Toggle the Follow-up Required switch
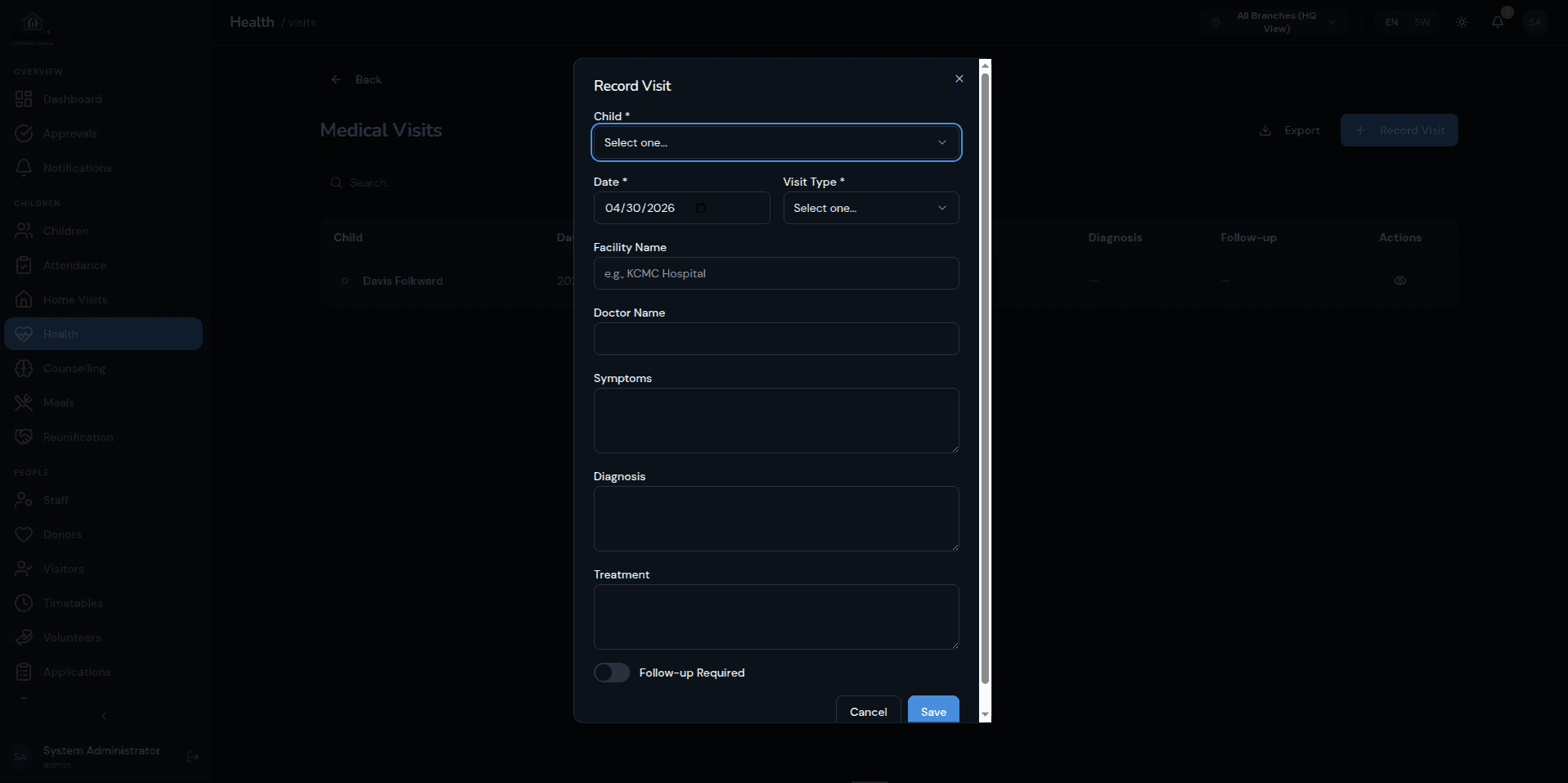This screenshot has height=783, width=1568. pos(612,673)
